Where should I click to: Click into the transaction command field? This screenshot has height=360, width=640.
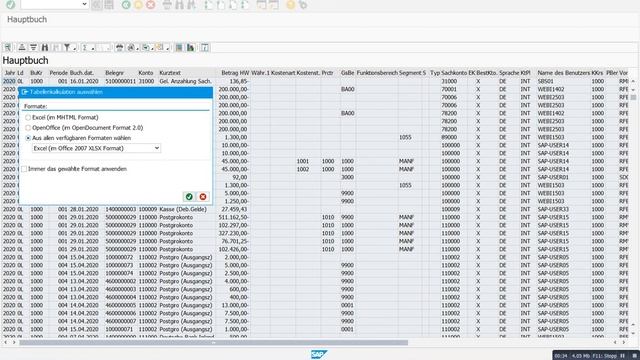51,4
